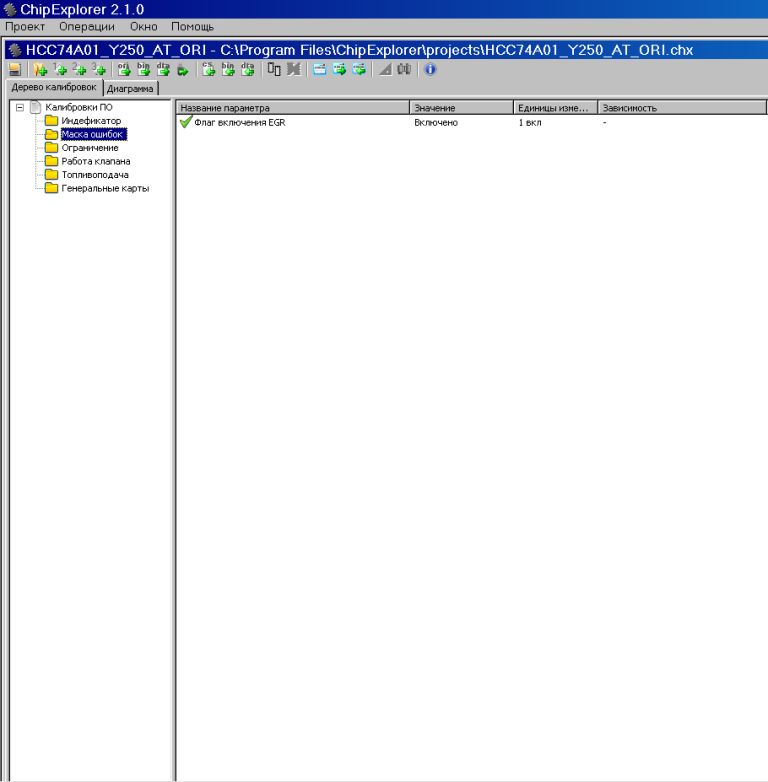Open the Индефикатор folder in tree
The width and height of the screenshot is (768, 782).
click(90, 121)
